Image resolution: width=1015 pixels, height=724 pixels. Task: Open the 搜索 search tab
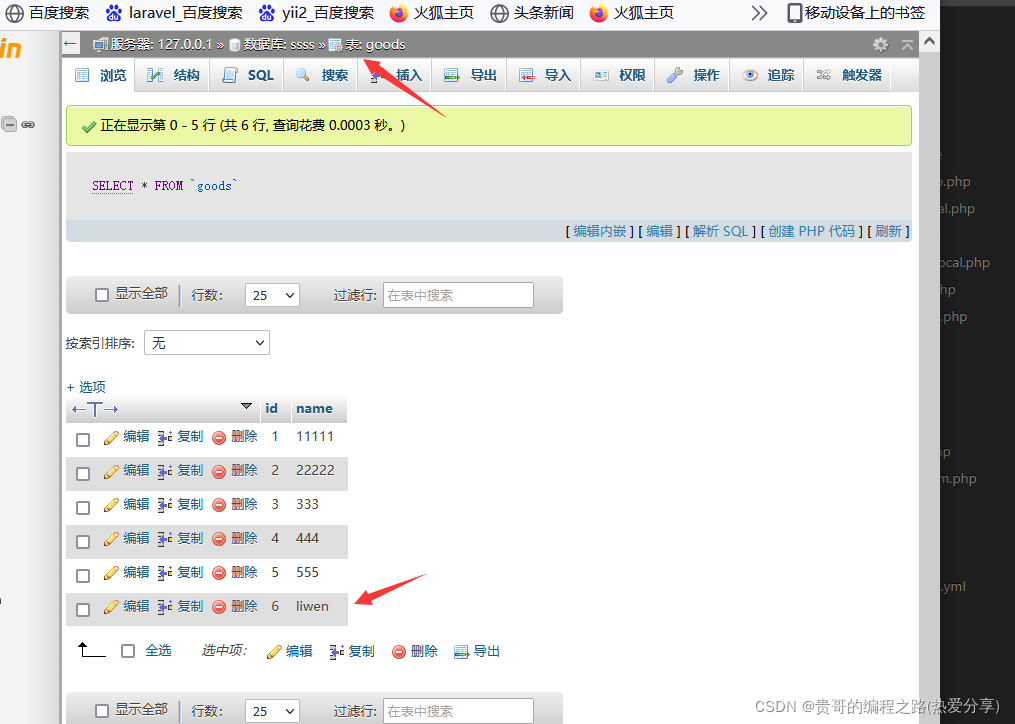321,75
